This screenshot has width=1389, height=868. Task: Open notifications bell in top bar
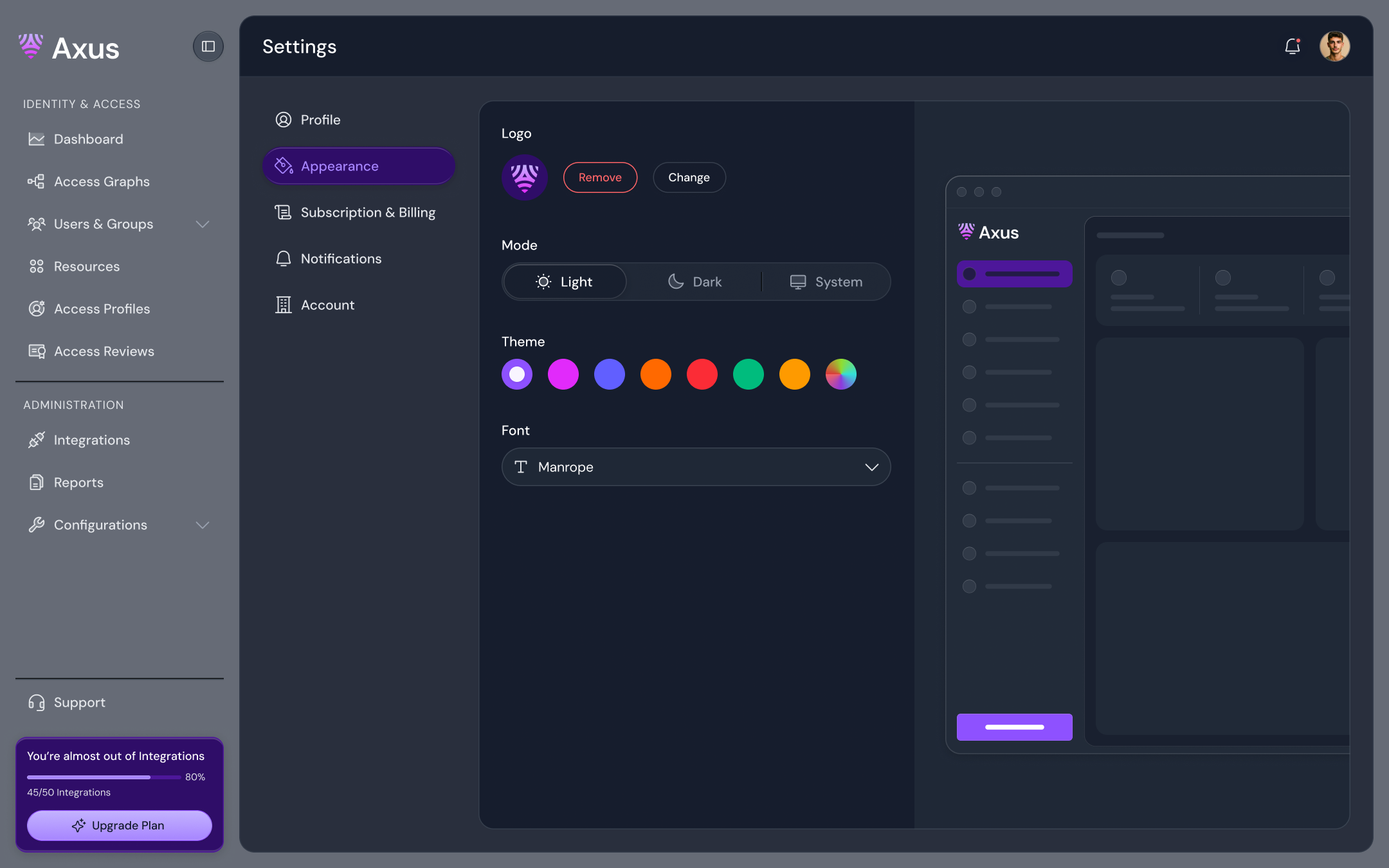1292,46
